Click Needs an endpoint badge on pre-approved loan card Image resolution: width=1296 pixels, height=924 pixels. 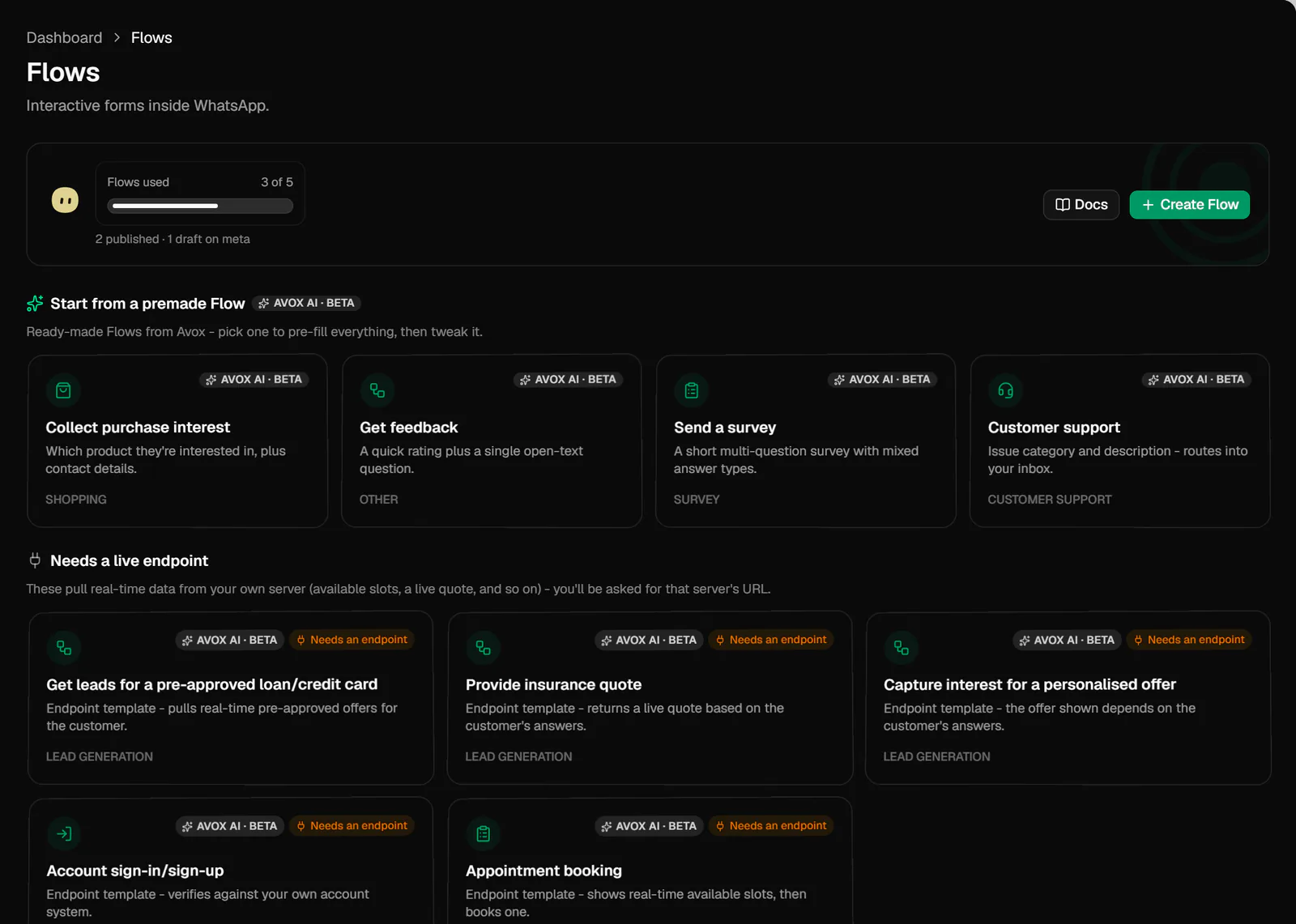352,640
